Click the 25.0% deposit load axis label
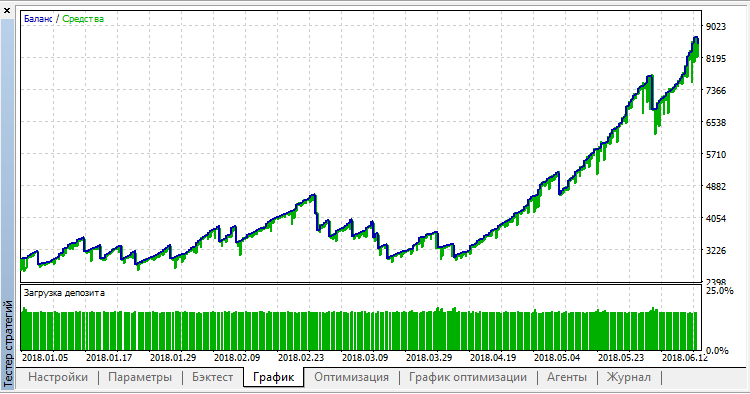This screenshot has width=750, height=394. (719, 291)
